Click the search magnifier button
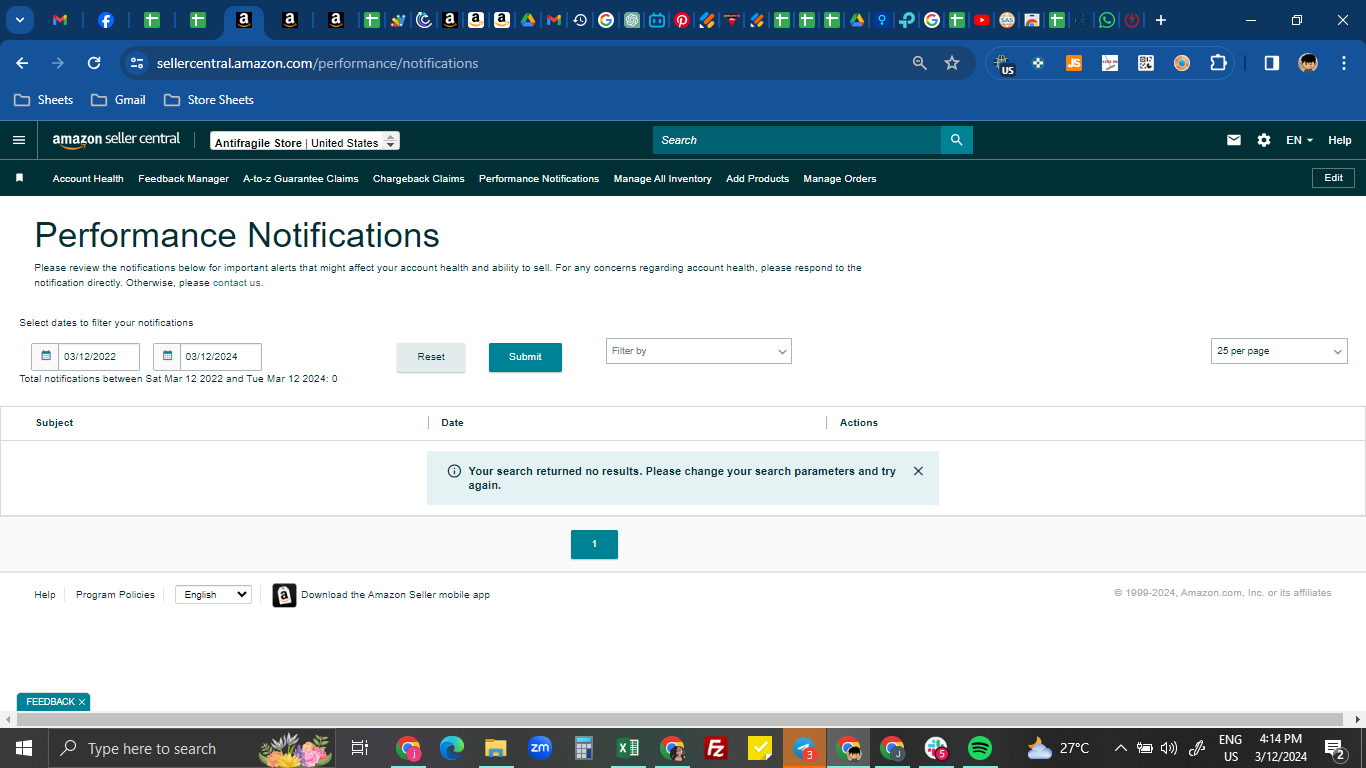The image size is (1366, 768). pyautogui.click(x=956, y=140)
